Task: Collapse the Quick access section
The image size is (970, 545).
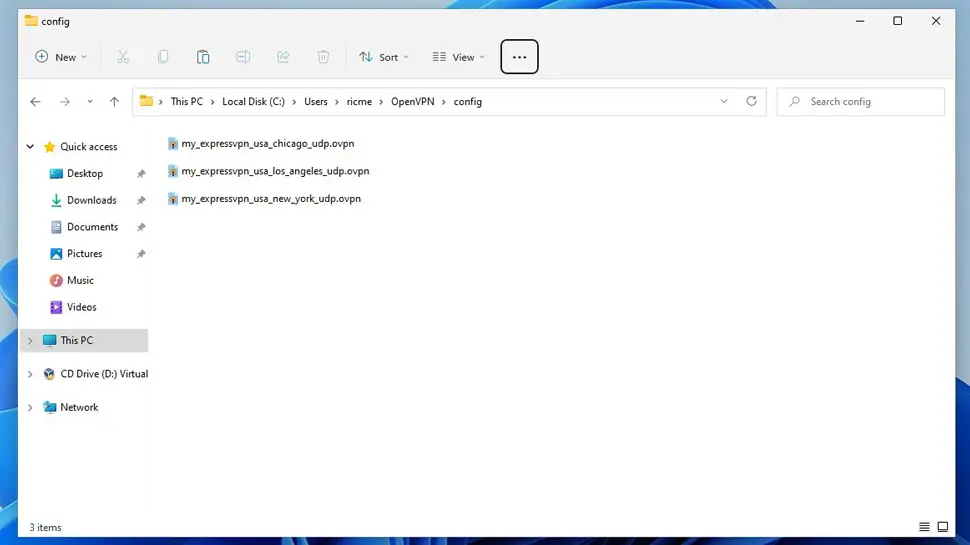Action: pos(30,147)
